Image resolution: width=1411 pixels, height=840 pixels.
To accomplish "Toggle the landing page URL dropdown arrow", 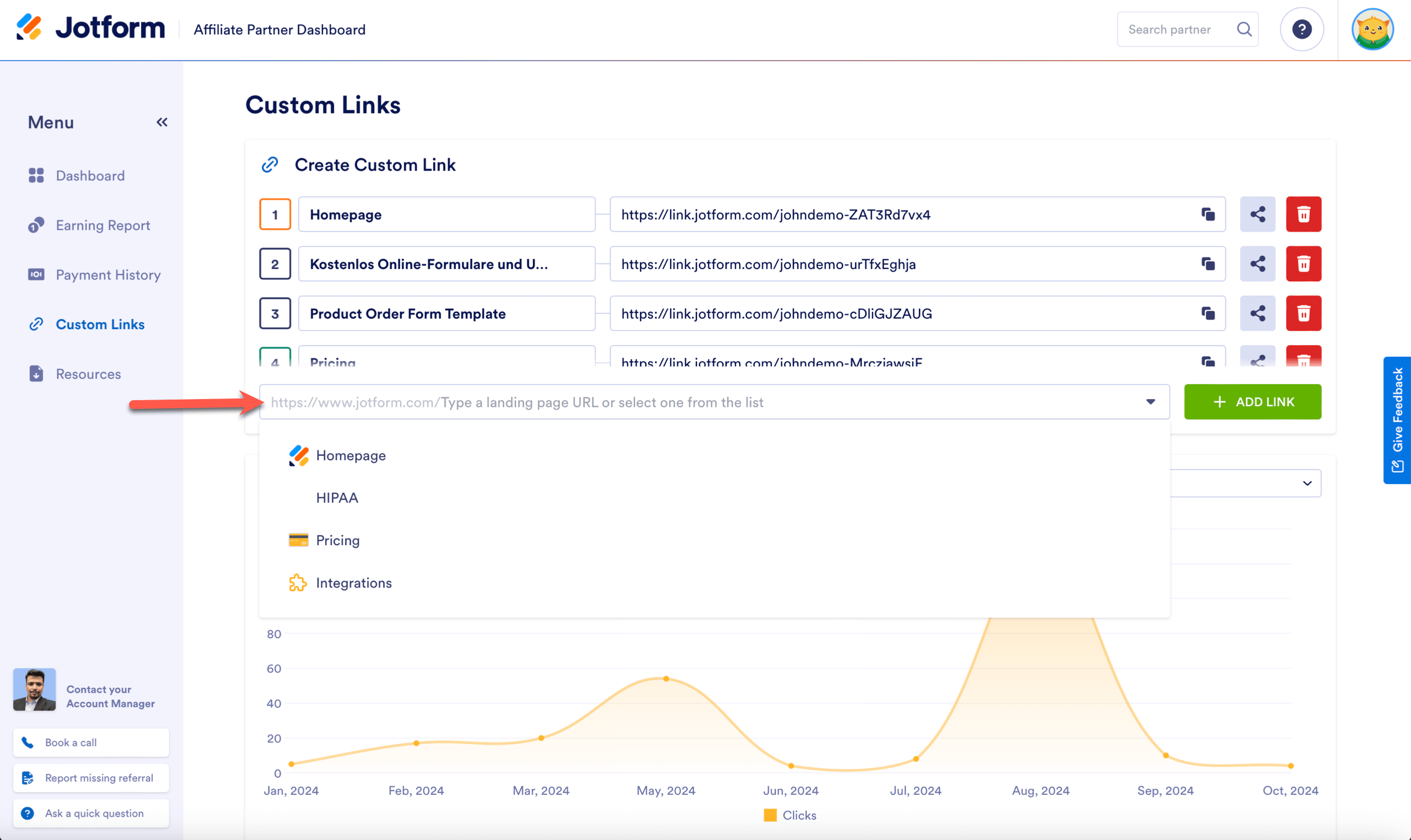I will click(1150, 402).
